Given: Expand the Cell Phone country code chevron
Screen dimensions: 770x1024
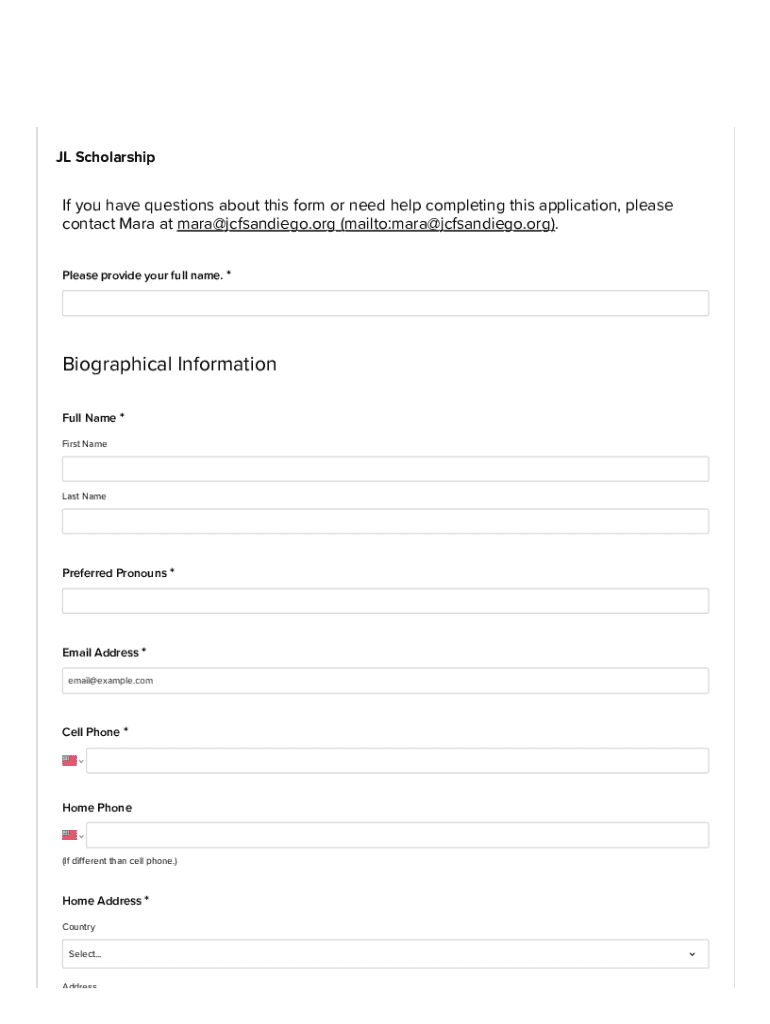Looking at the screenshot, I should tap(82, 761).
